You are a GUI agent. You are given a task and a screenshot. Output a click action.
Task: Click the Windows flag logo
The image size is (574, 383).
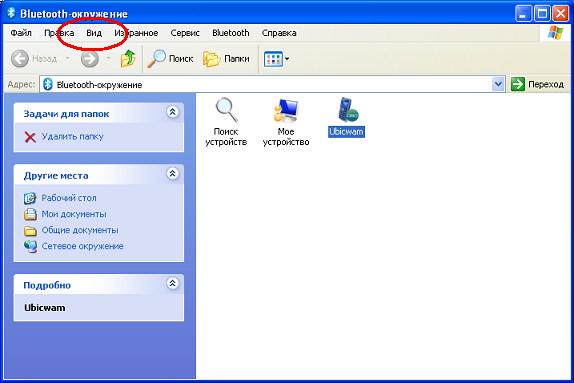coord(555,33)
